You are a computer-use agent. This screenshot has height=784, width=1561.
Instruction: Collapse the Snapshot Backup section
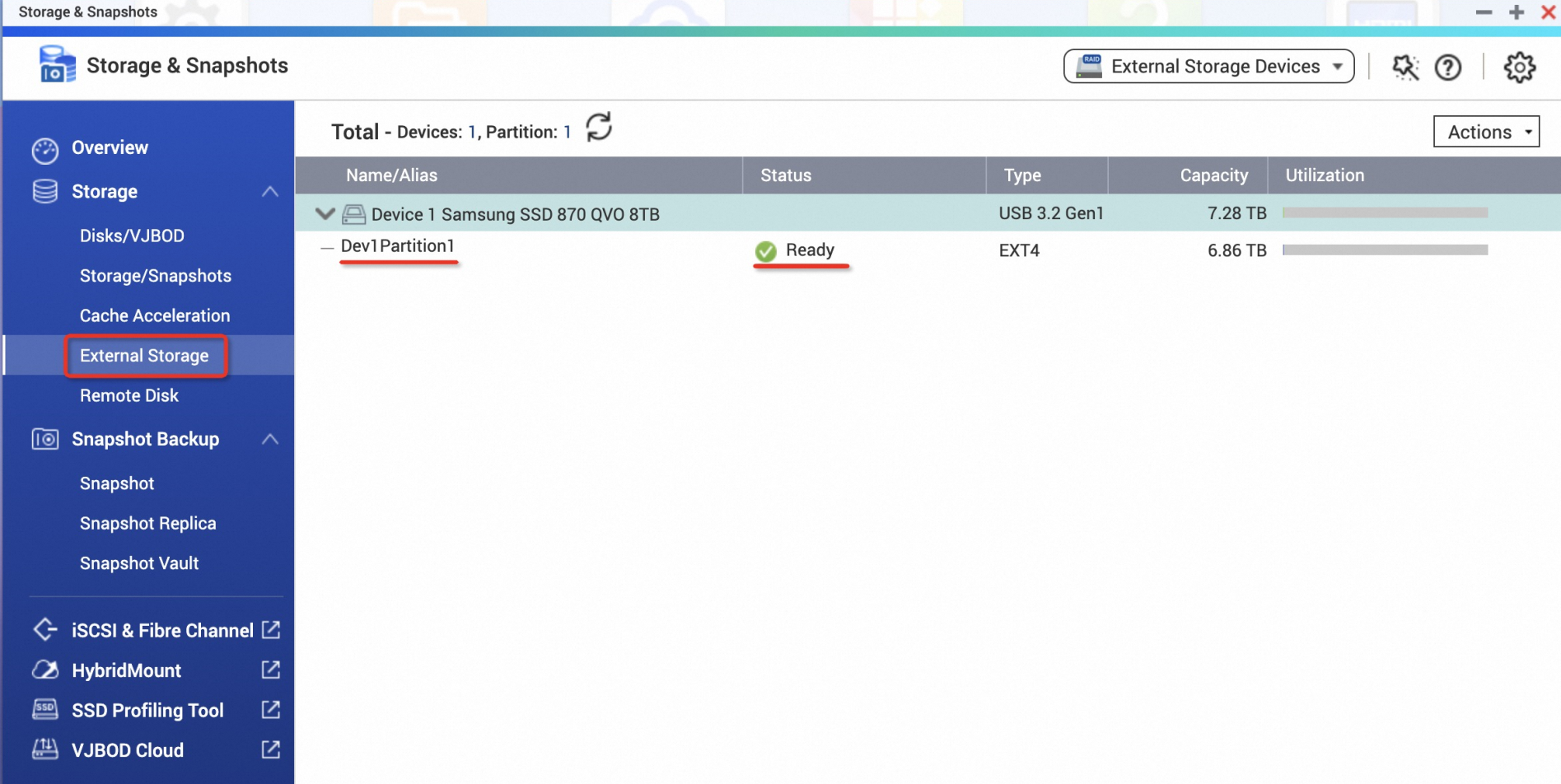270,439
